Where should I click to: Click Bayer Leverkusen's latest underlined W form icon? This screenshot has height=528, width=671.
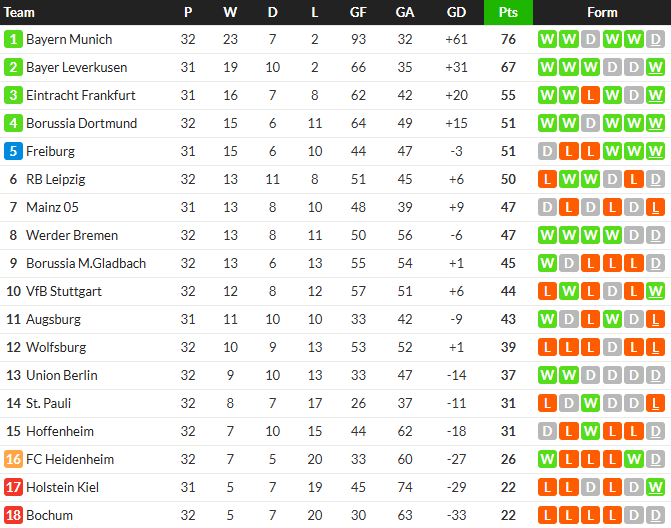coord(655,67)
